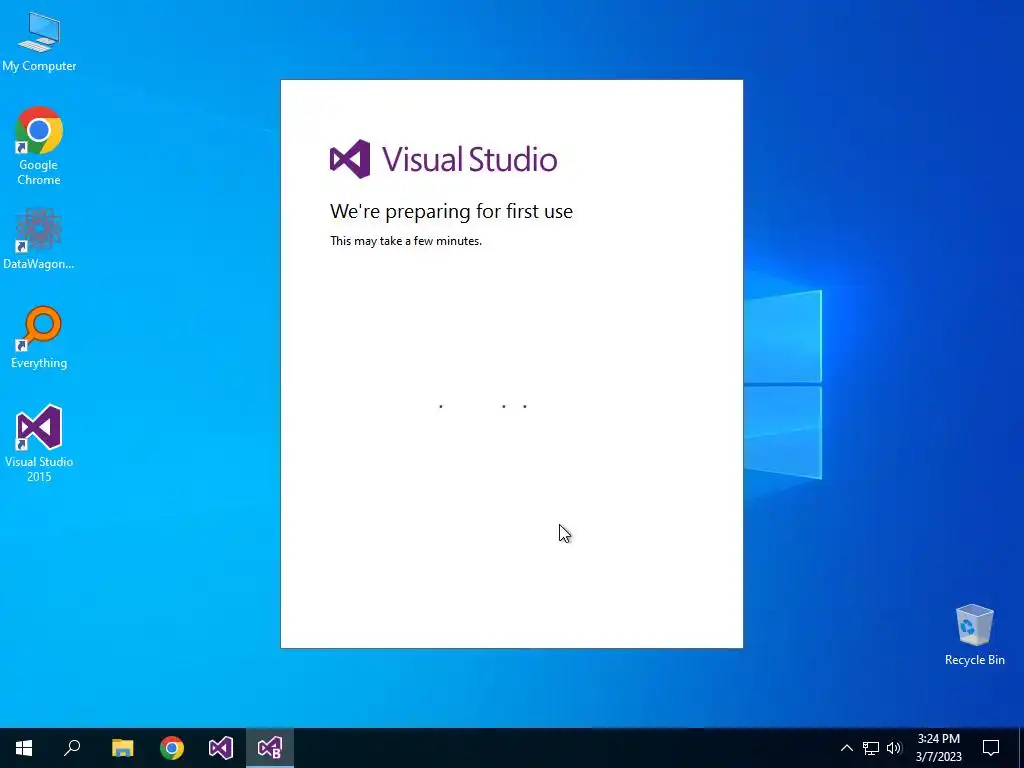Open the My Computer desktop icon
This screenshot has height=768, width=1024.
tap(39, 41)
